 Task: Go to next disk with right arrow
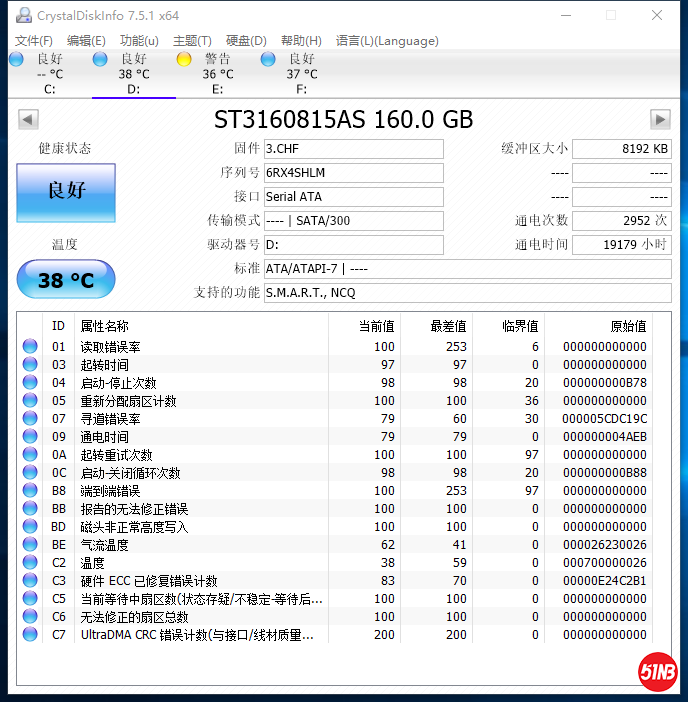(660, 120)
